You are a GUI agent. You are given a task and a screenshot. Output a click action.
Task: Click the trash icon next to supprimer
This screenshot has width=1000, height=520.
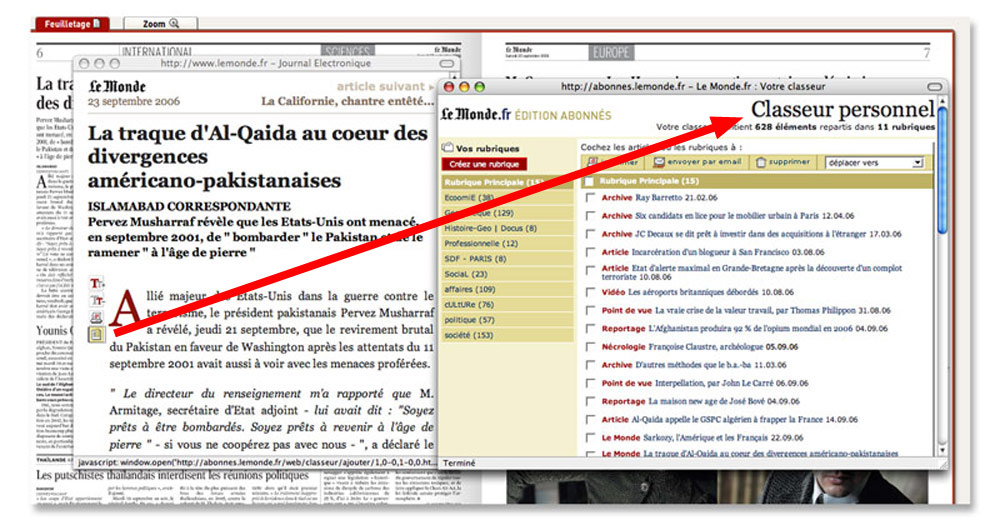(760, 162)
